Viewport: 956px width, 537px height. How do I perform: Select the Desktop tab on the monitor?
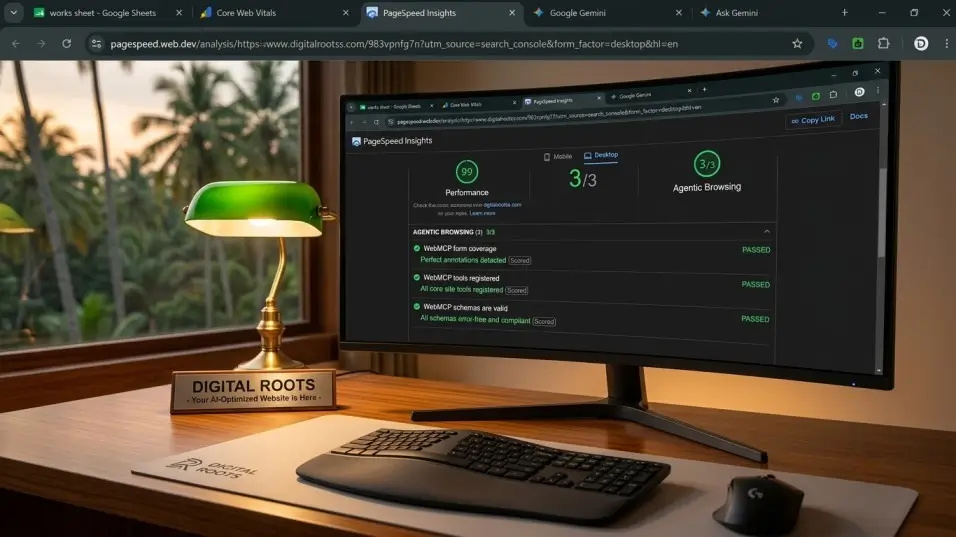point(601,155)
